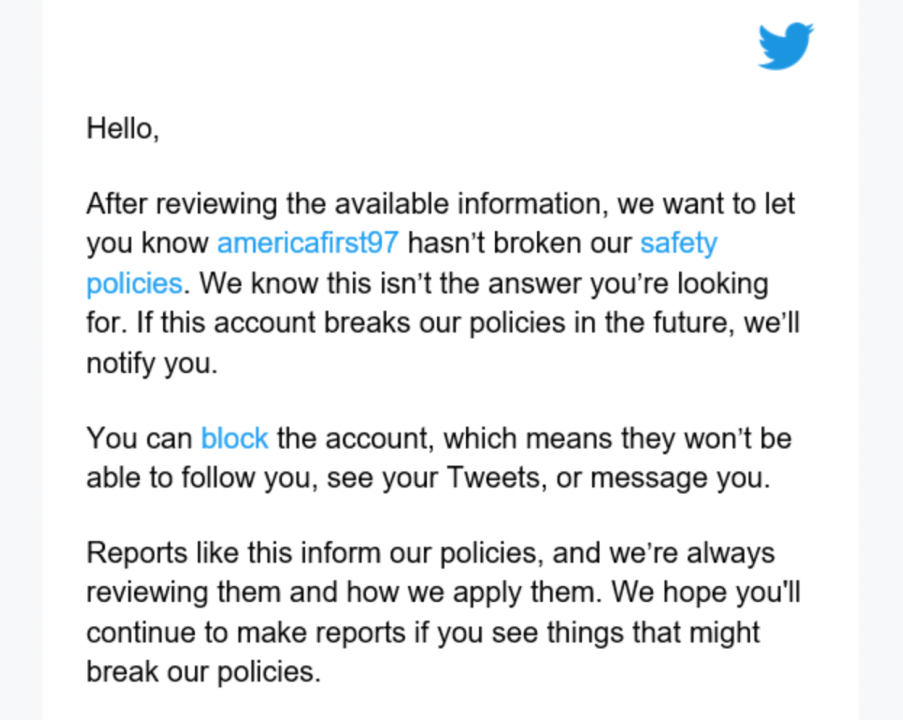
Task: Open the americafirst97 profile link
Action: pyautogui.click(x=307, y=243)
